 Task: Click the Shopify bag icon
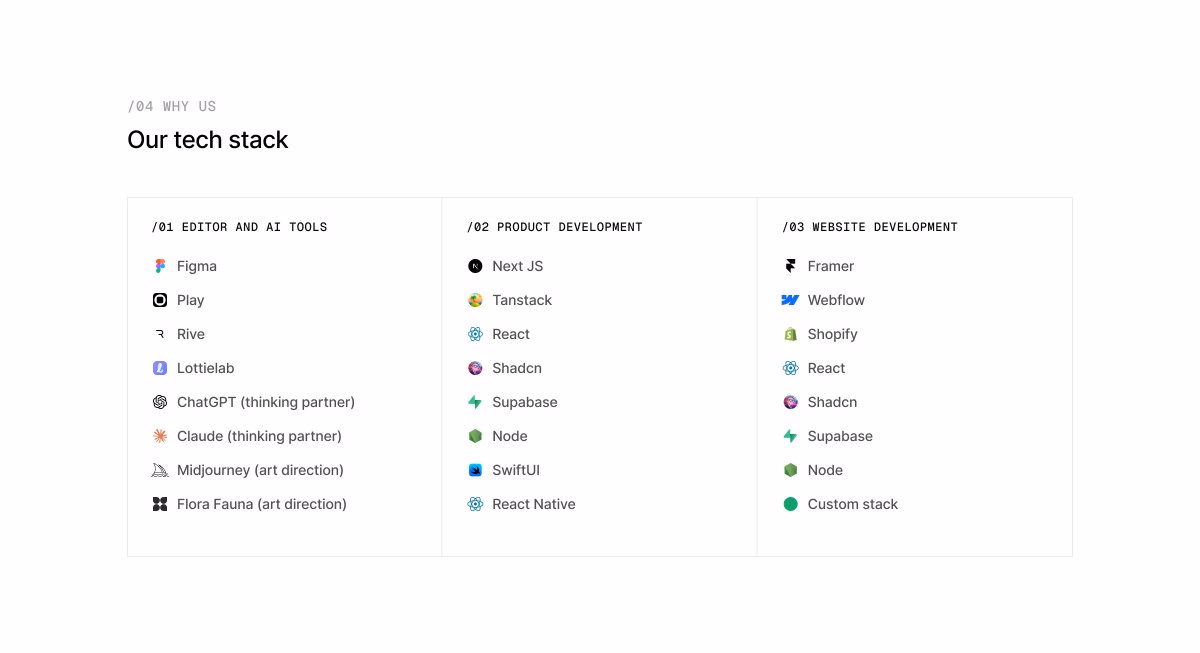click(x=791, y=334)
